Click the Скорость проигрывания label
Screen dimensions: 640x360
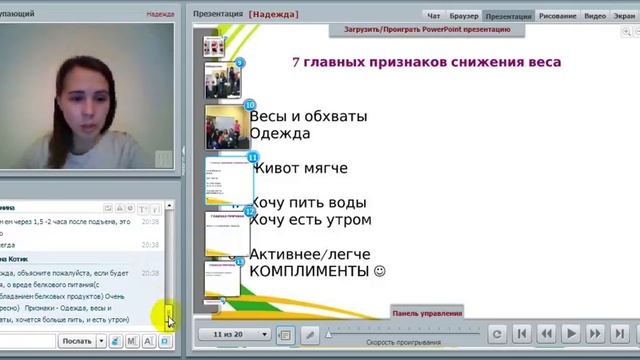pyautogui.click(x=403, y=342)
